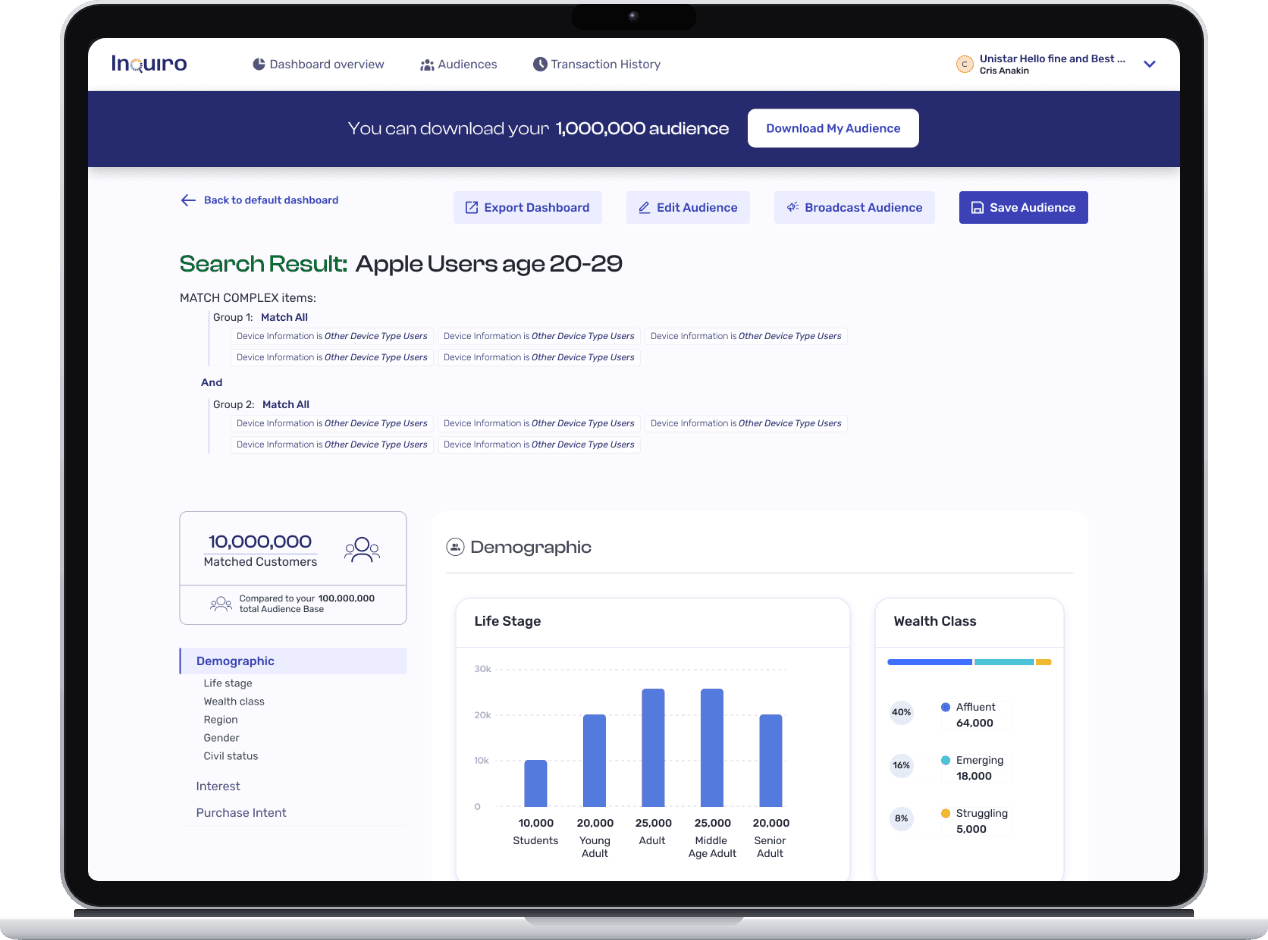Click the Transaction History clock icon

(540, 64)
